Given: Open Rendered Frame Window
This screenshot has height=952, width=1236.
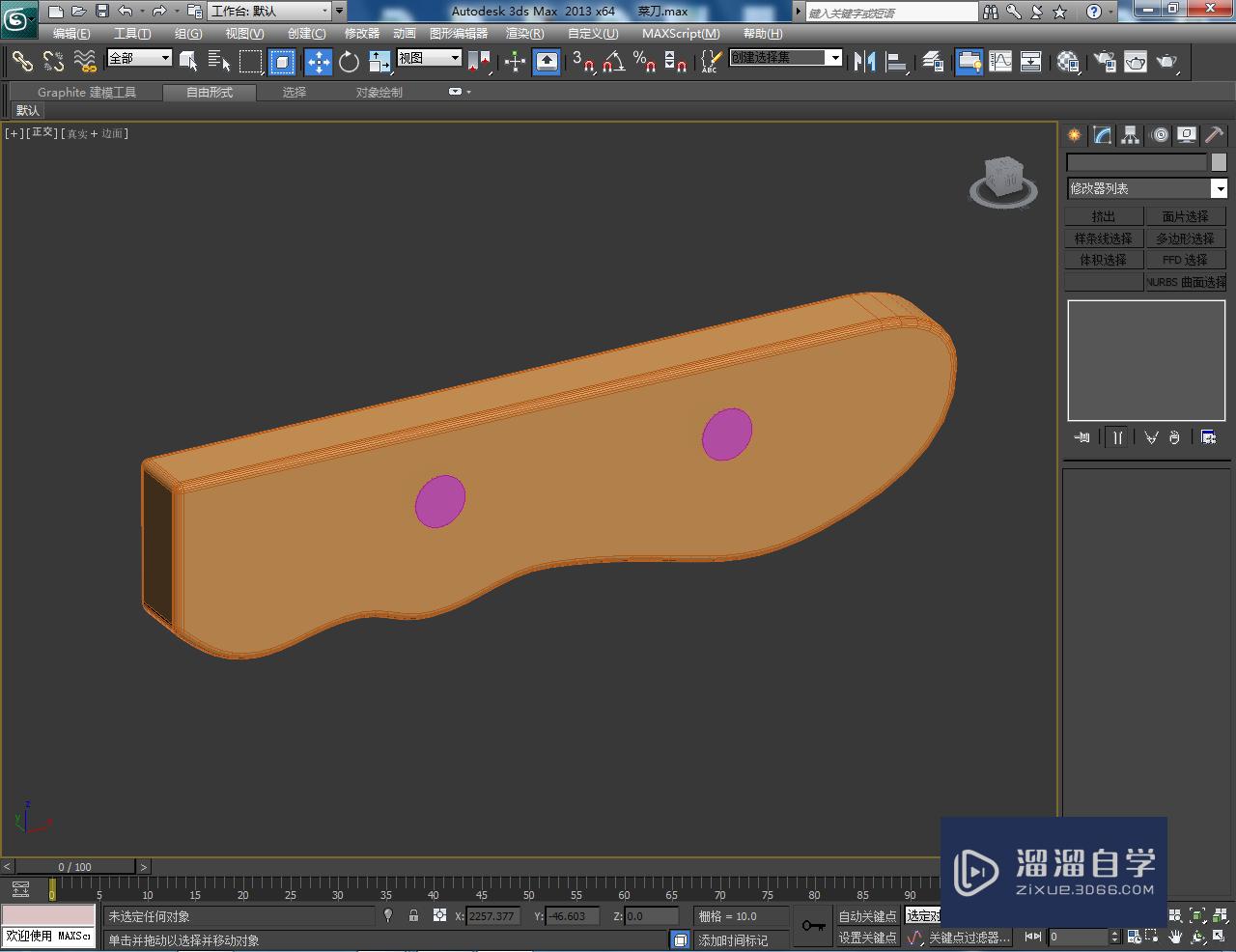Looking at the screenshot, I should [1136, 62].
